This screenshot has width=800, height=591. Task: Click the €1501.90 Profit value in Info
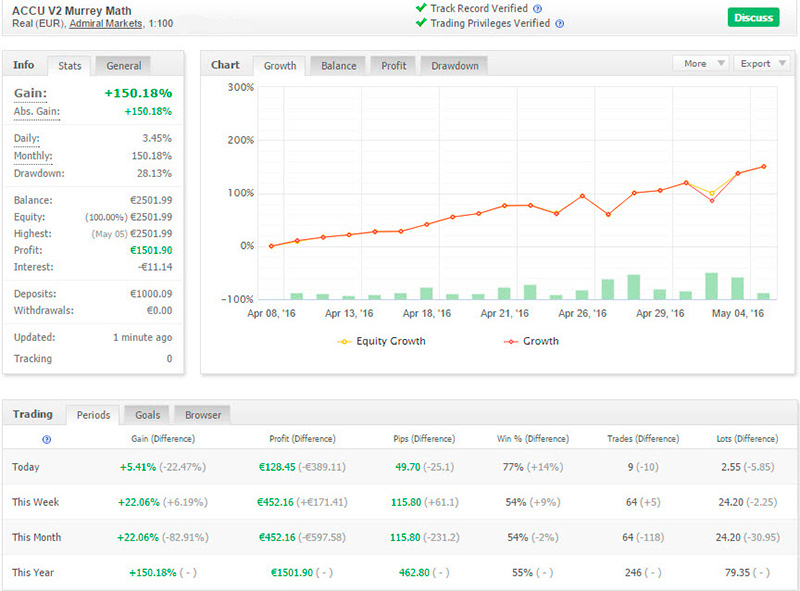[x=151, y=251]
